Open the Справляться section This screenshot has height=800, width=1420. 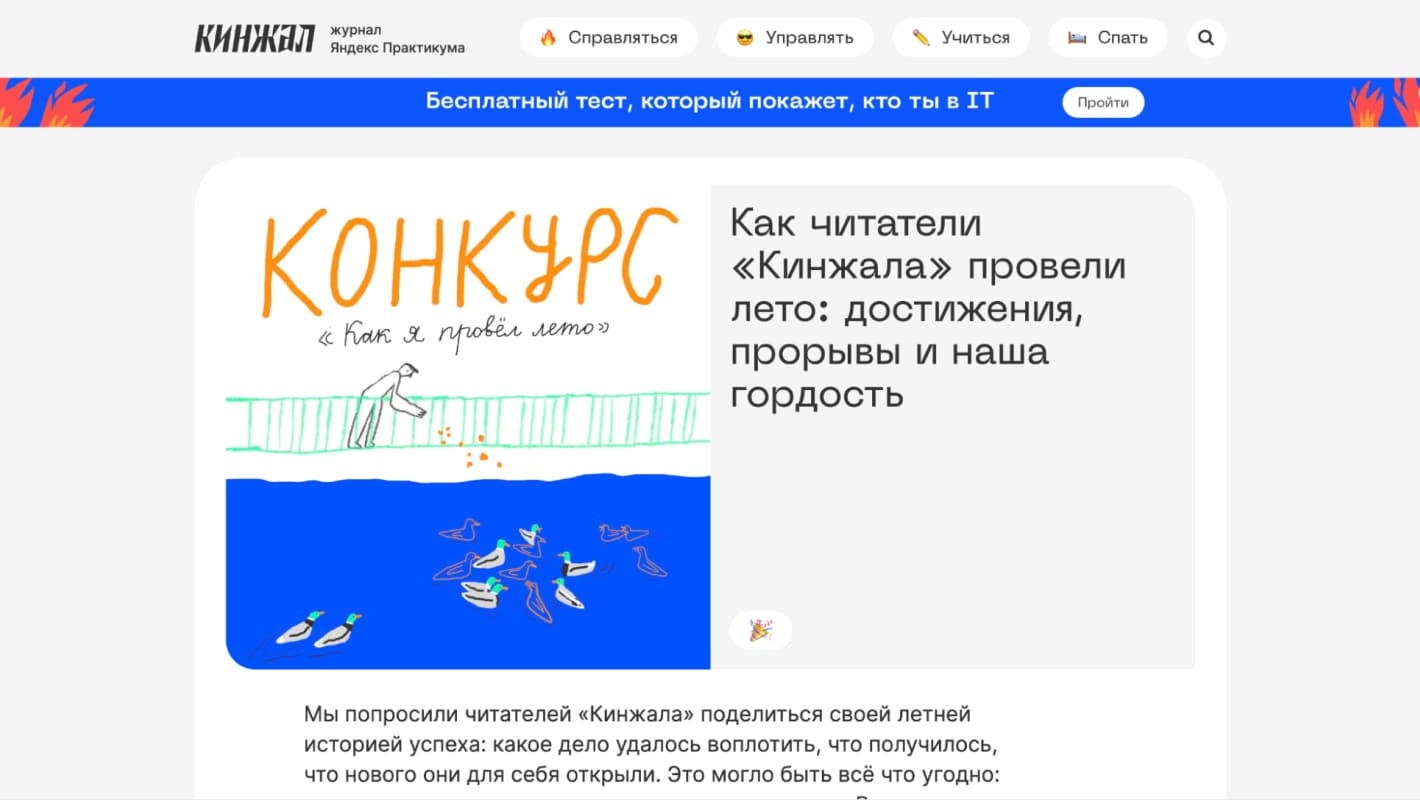pyautogui.click(x=608, y=38)
